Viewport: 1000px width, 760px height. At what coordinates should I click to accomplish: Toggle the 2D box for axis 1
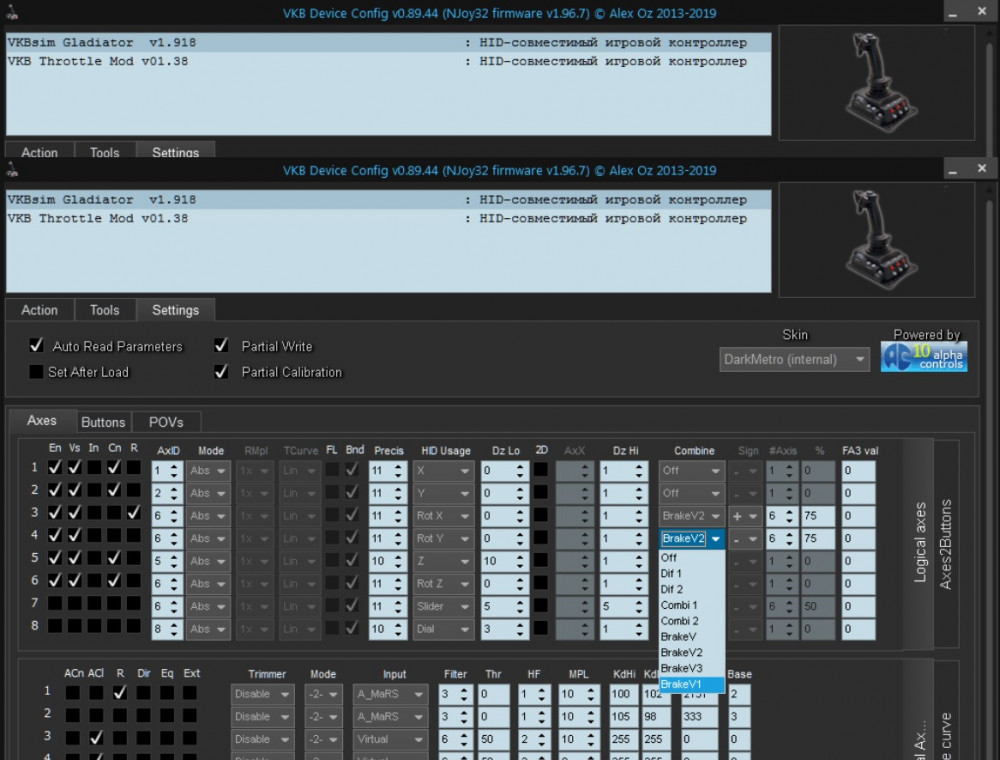[541, 470]
